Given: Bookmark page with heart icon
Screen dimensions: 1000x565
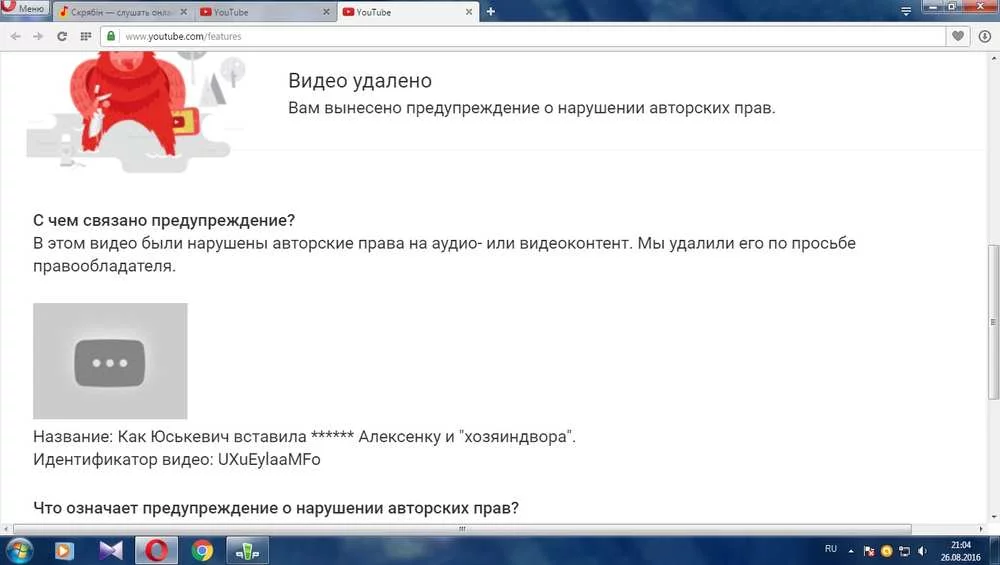Looking at the screenshot, I should (x=958, y=36).
